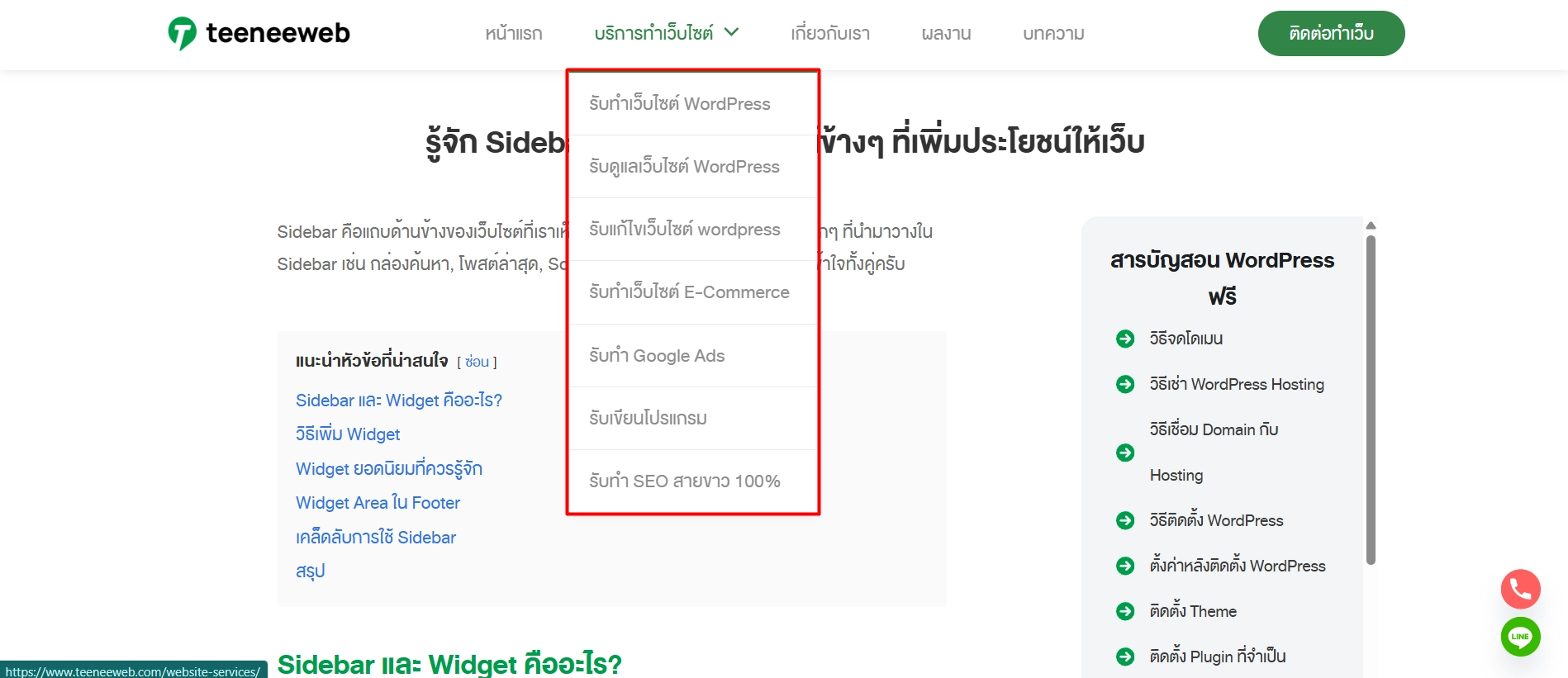Open the วิธีเช่า WordPress Hosting tutorial link

coord(1237,384)
